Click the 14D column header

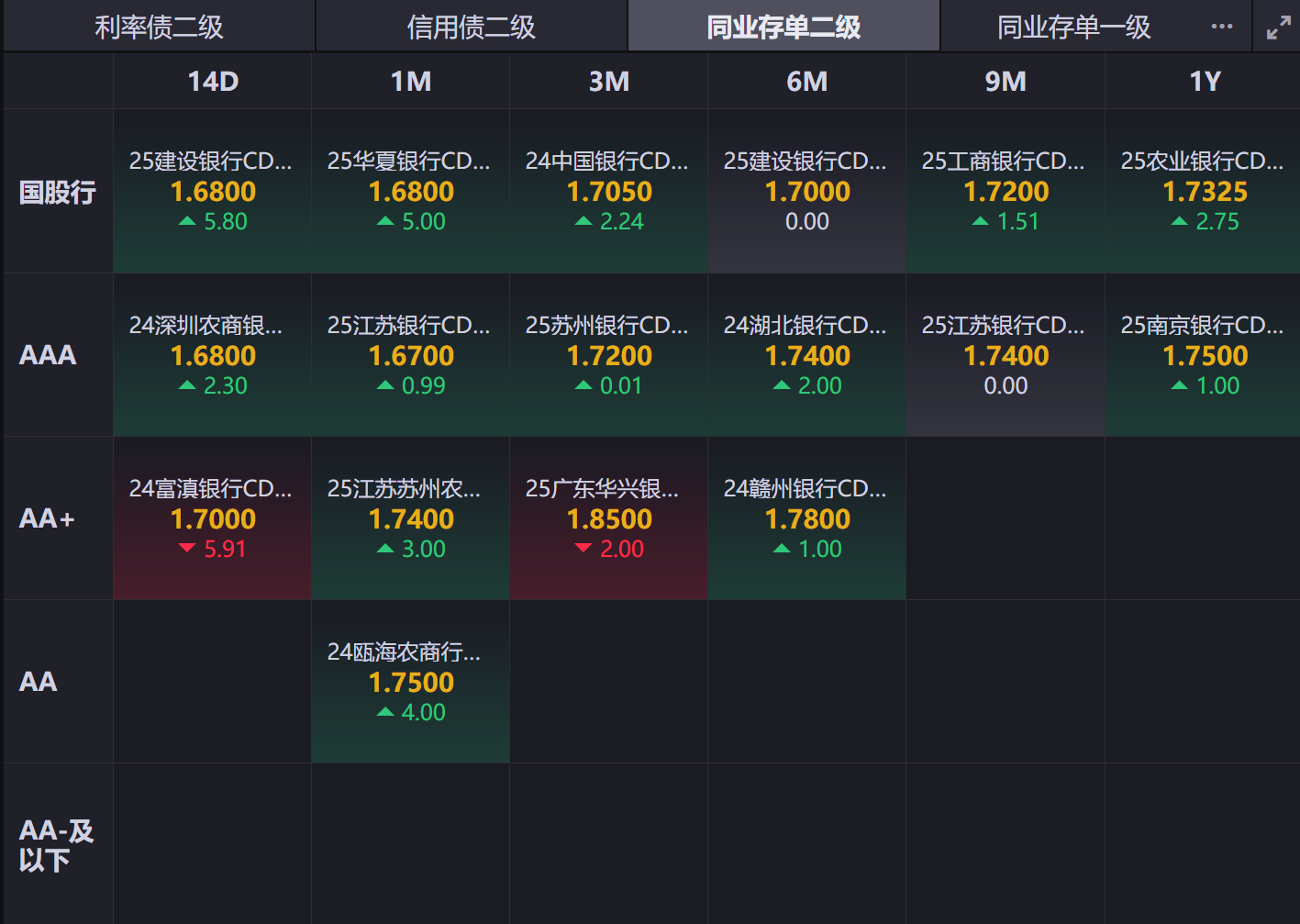pyautogui.click(x=213, y=82)
